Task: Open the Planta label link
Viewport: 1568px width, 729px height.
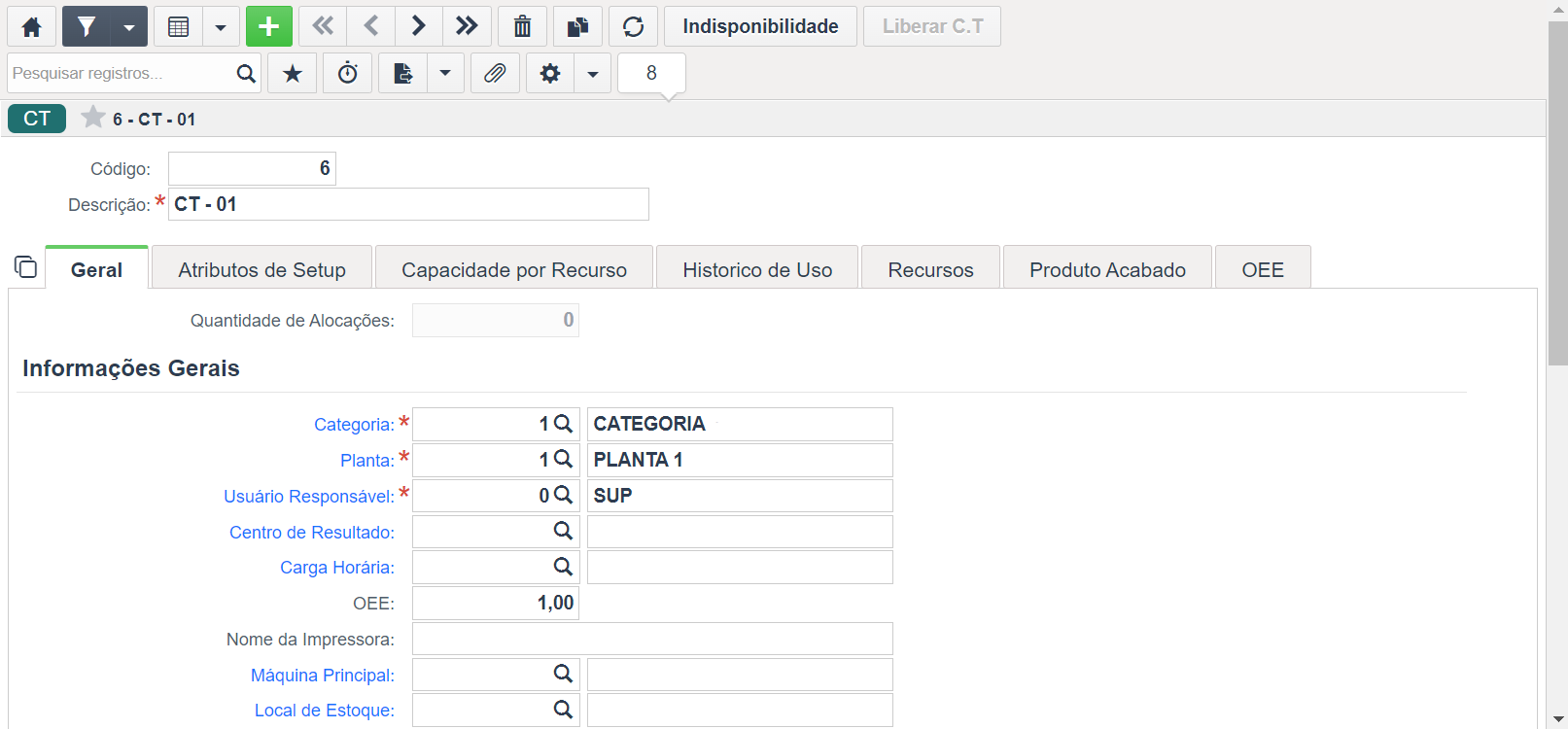Action: pyautogui.click(x=367, y=461)
